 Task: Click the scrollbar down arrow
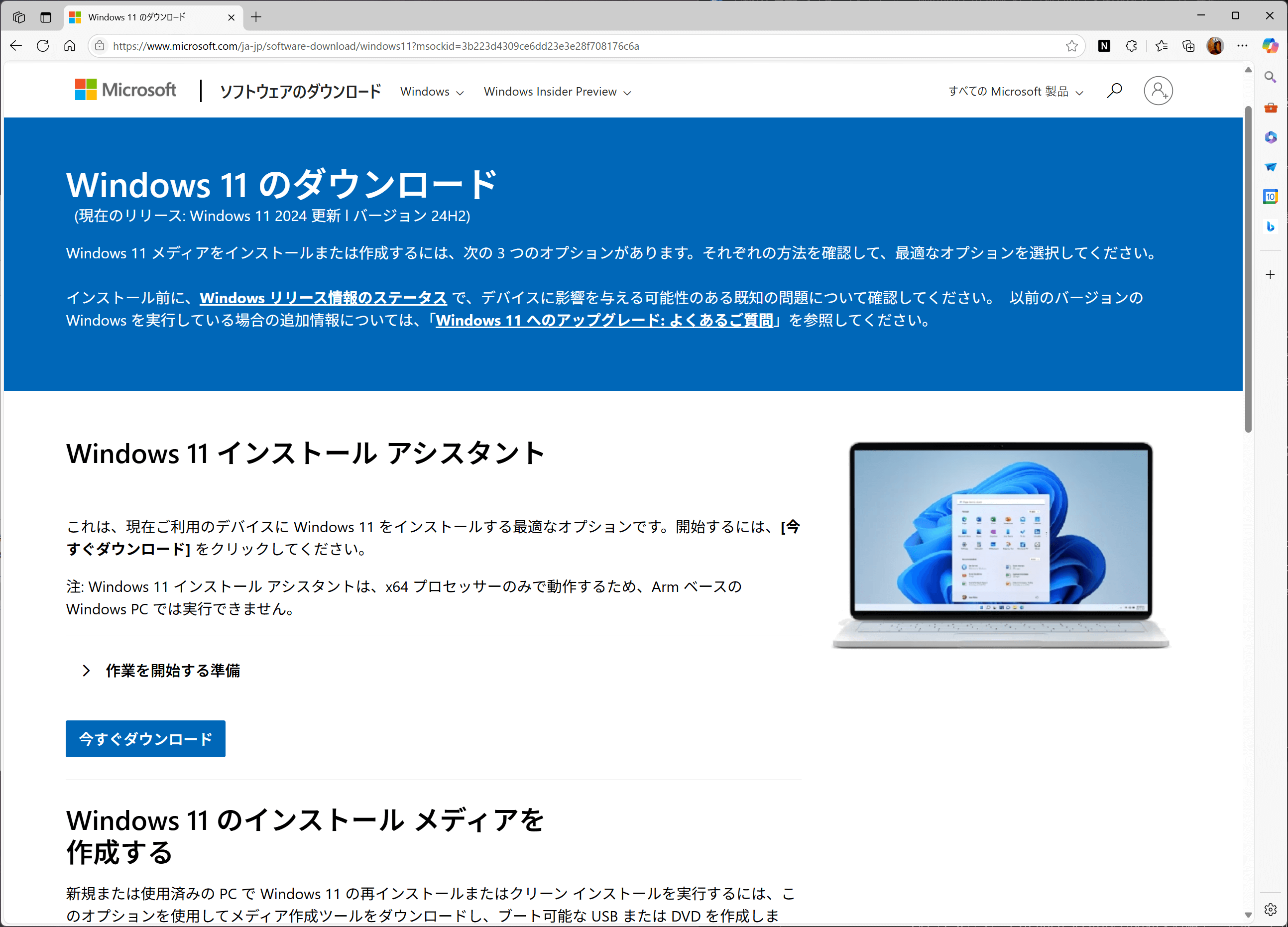click(x=1248, y=915)
